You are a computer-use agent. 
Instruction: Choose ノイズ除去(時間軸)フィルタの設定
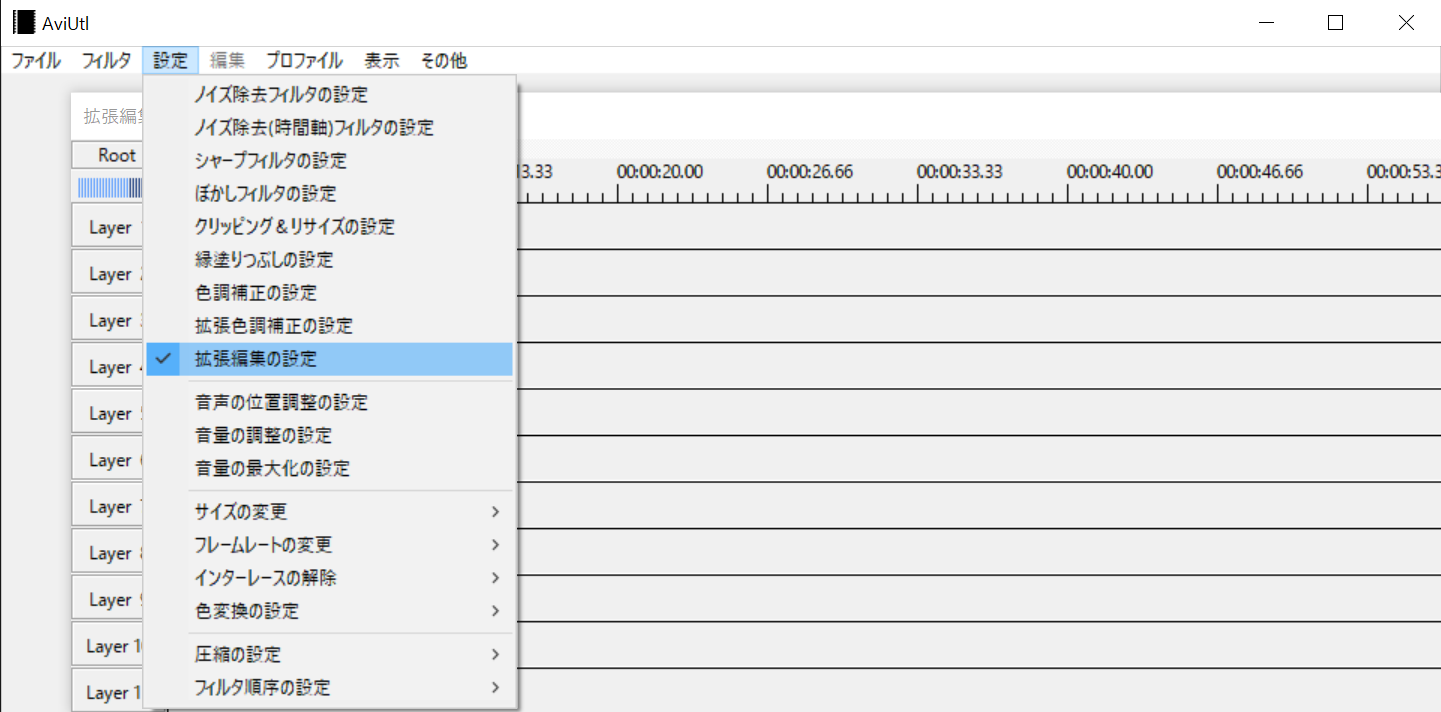pos(329,128)
